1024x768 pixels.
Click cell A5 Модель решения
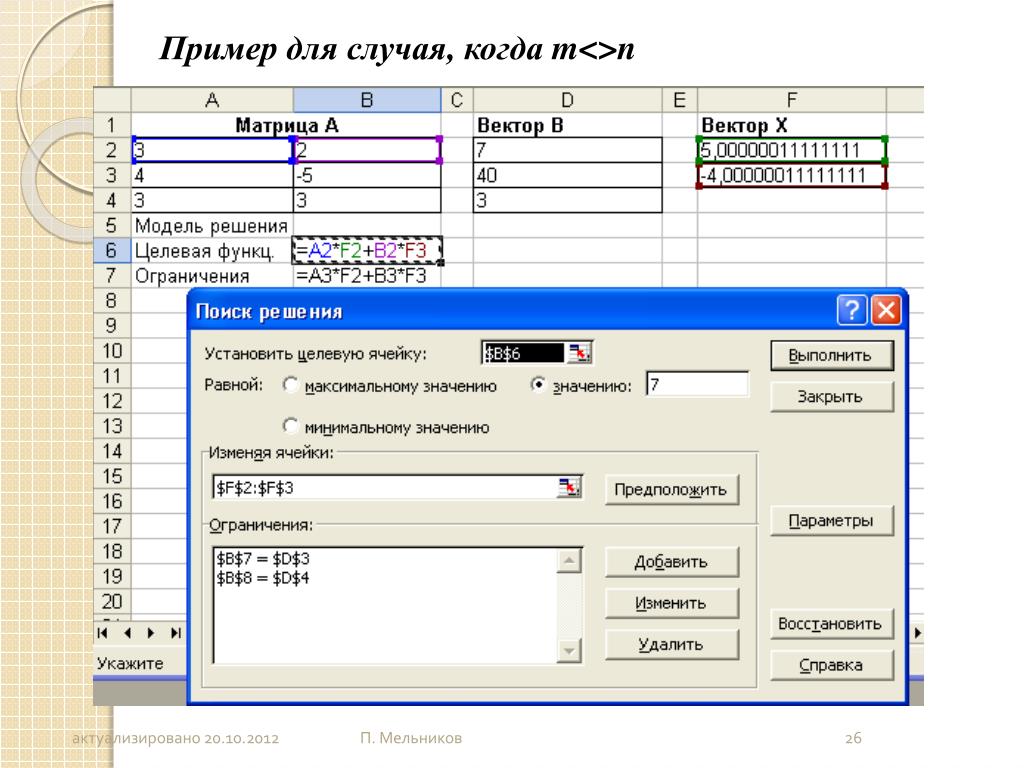pos(212,225)
